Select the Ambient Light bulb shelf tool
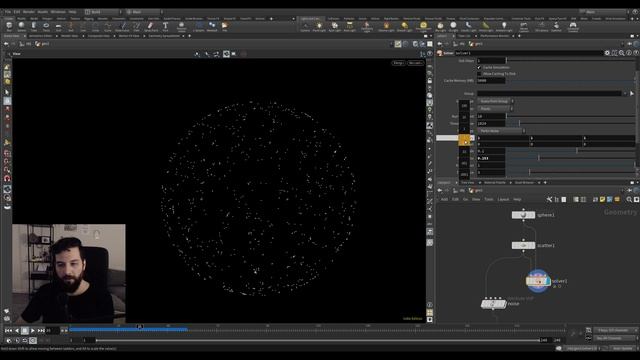 tap(504, 27)
